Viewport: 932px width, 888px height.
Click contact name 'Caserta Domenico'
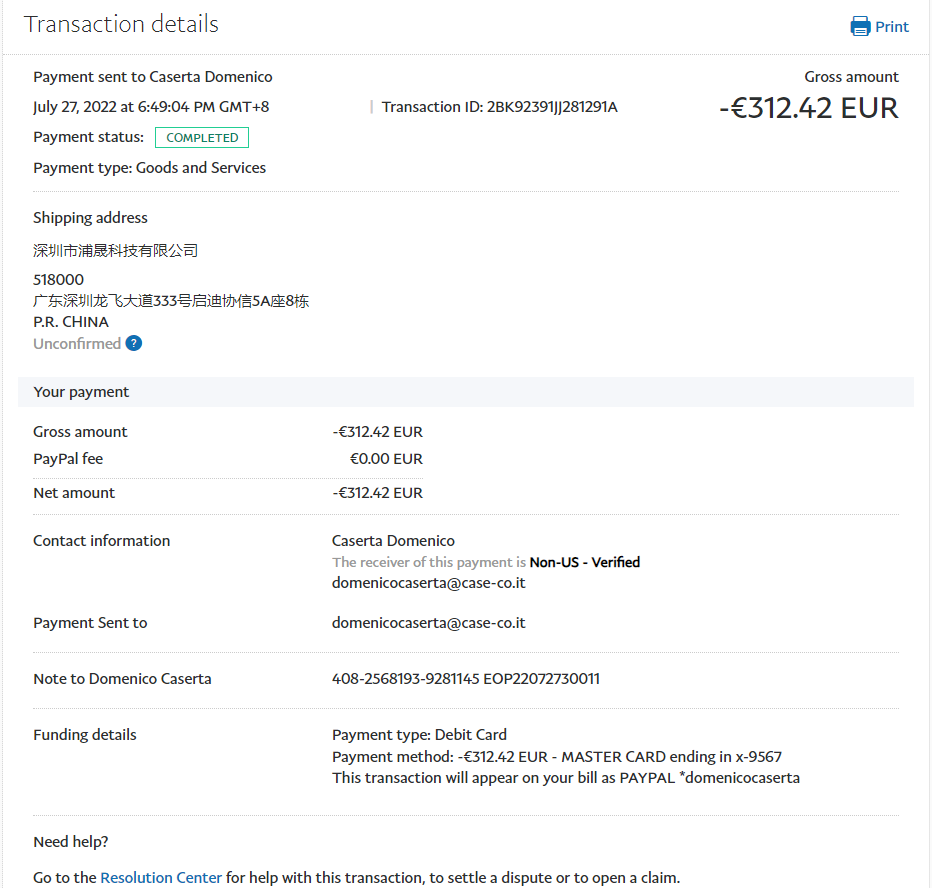tap(393, 540)
